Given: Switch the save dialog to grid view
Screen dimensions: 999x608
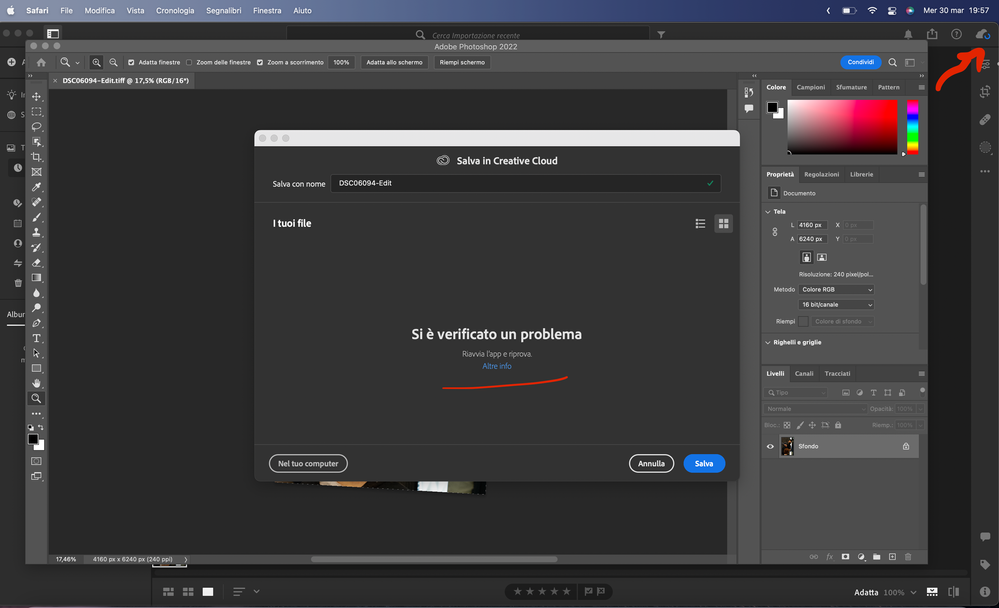Looking at the screenshot, I should click(723, 223).
